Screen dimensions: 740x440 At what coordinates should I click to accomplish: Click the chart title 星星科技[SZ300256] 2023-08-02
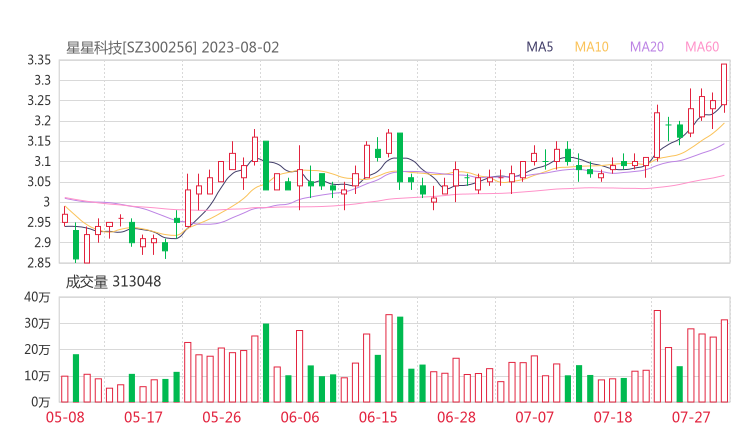[172, 48]
